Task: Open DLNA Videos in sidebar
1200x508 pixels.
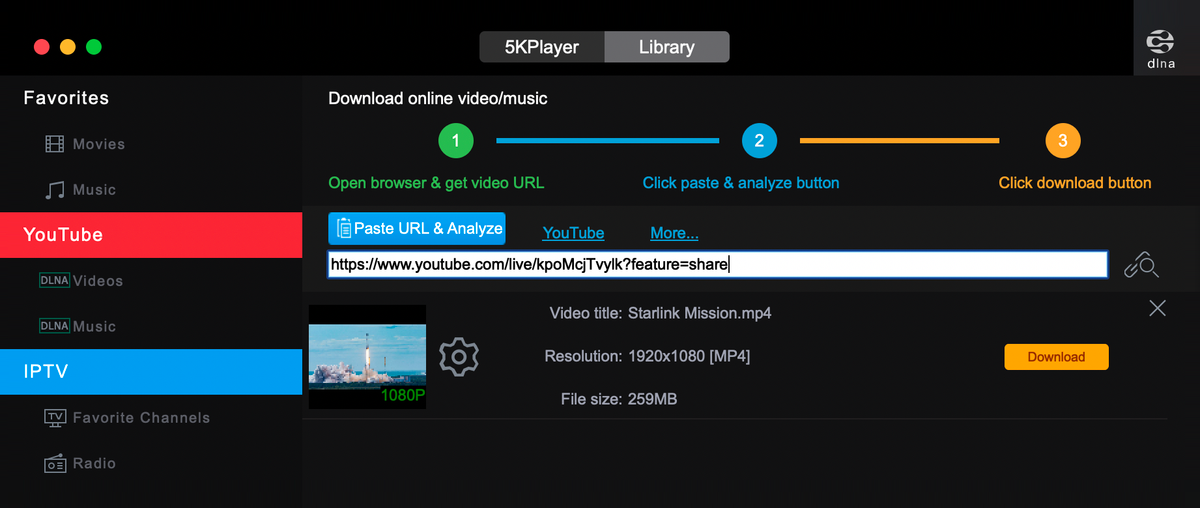Action: [81, 280]
